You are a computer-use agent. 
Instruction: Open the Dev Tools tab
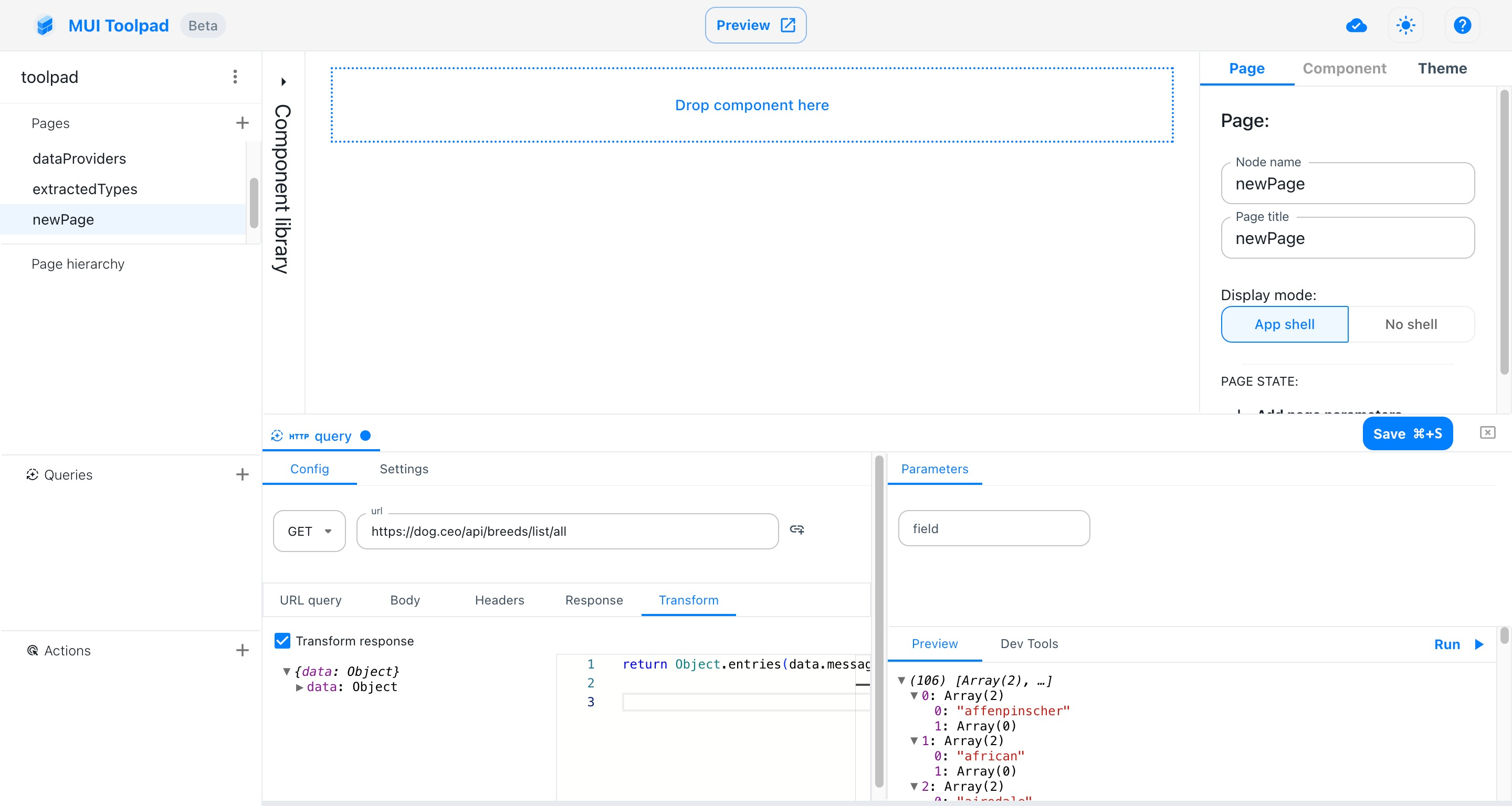pyautogui.click(x=1028, y=643)
